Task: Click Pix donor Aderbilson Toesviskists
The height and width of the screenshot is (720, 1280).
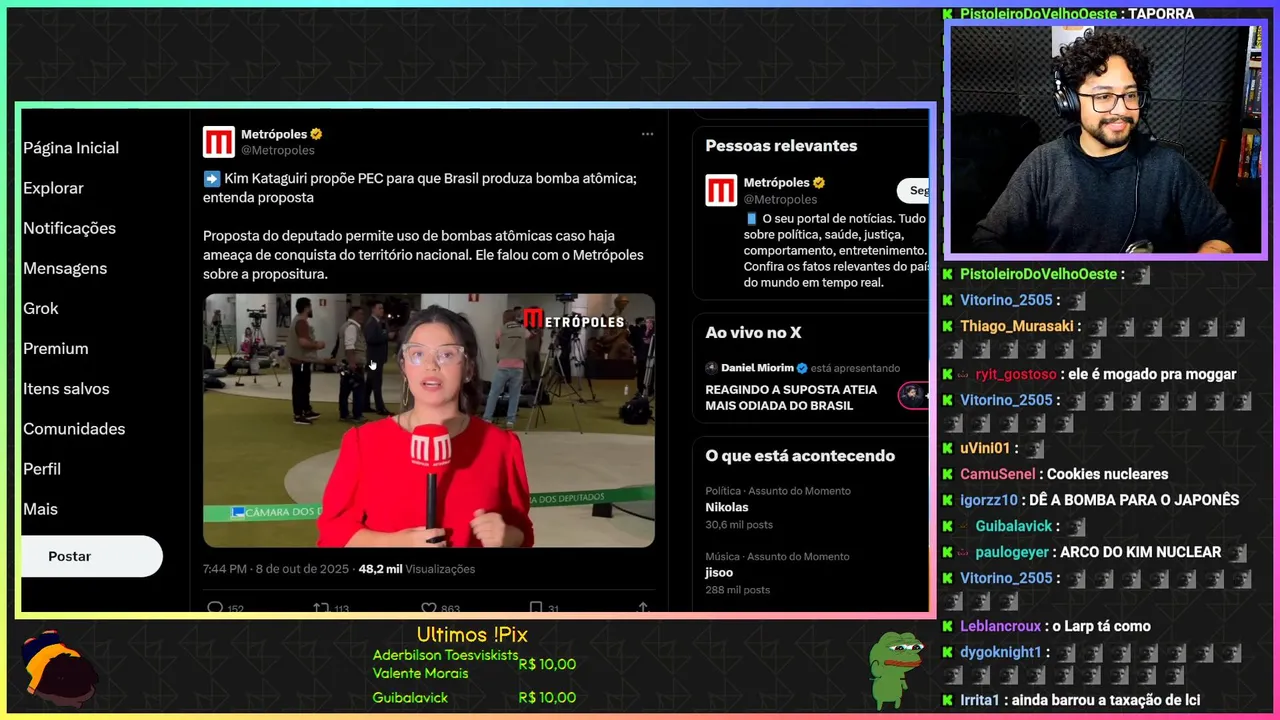Action: tap(445, 655)
